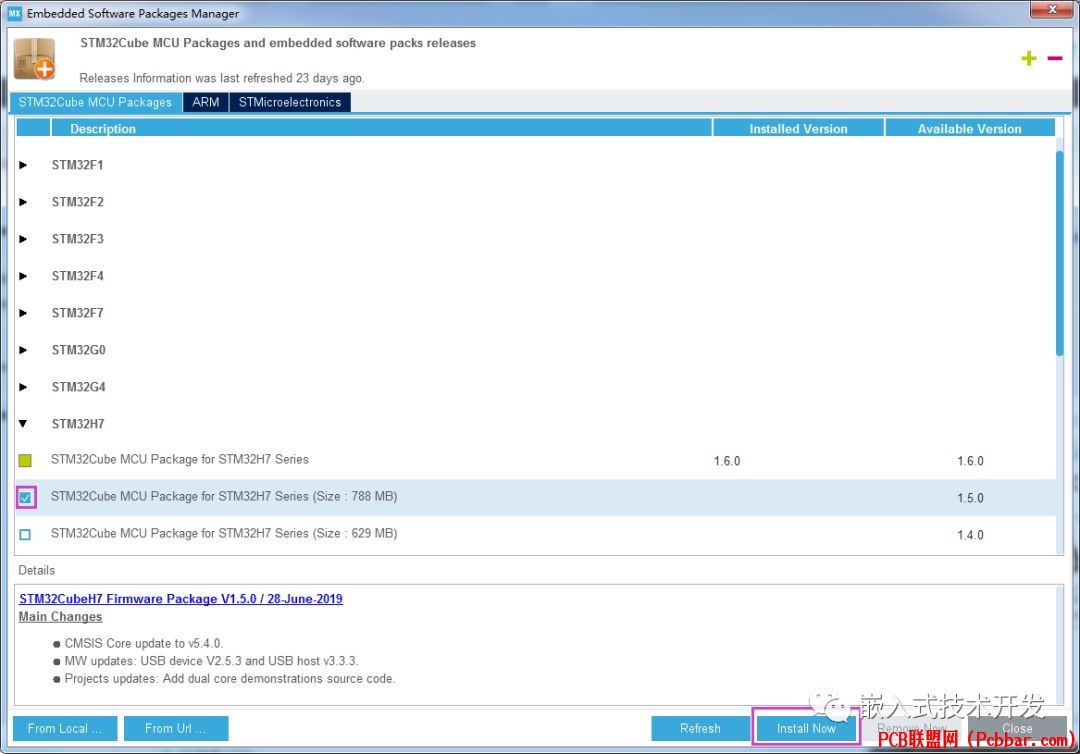Viewport: 1080px width, 754px height.
Task: Click the available version value 1.4.0
Action: click(970, 535)
